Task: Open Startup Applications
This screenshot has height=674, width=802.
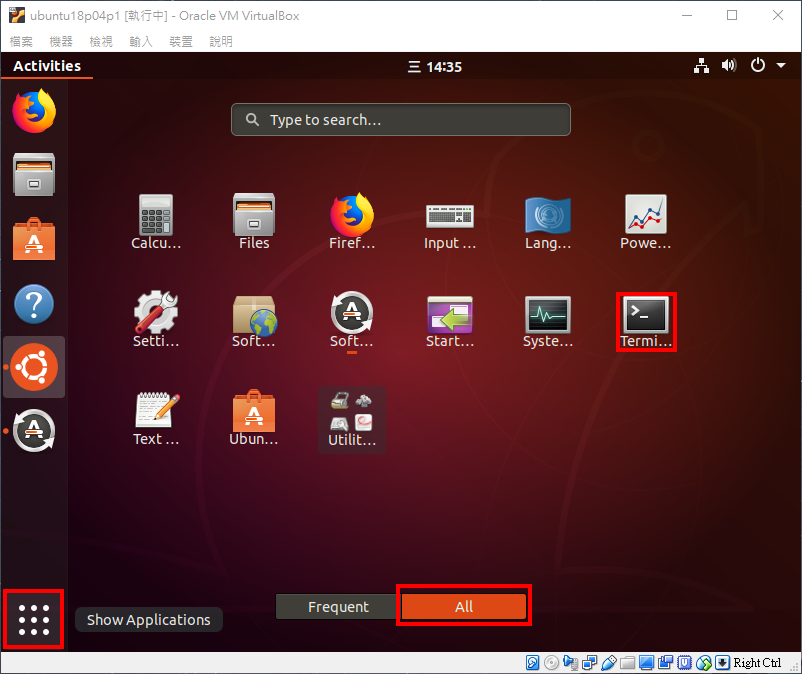Action: 450,321
